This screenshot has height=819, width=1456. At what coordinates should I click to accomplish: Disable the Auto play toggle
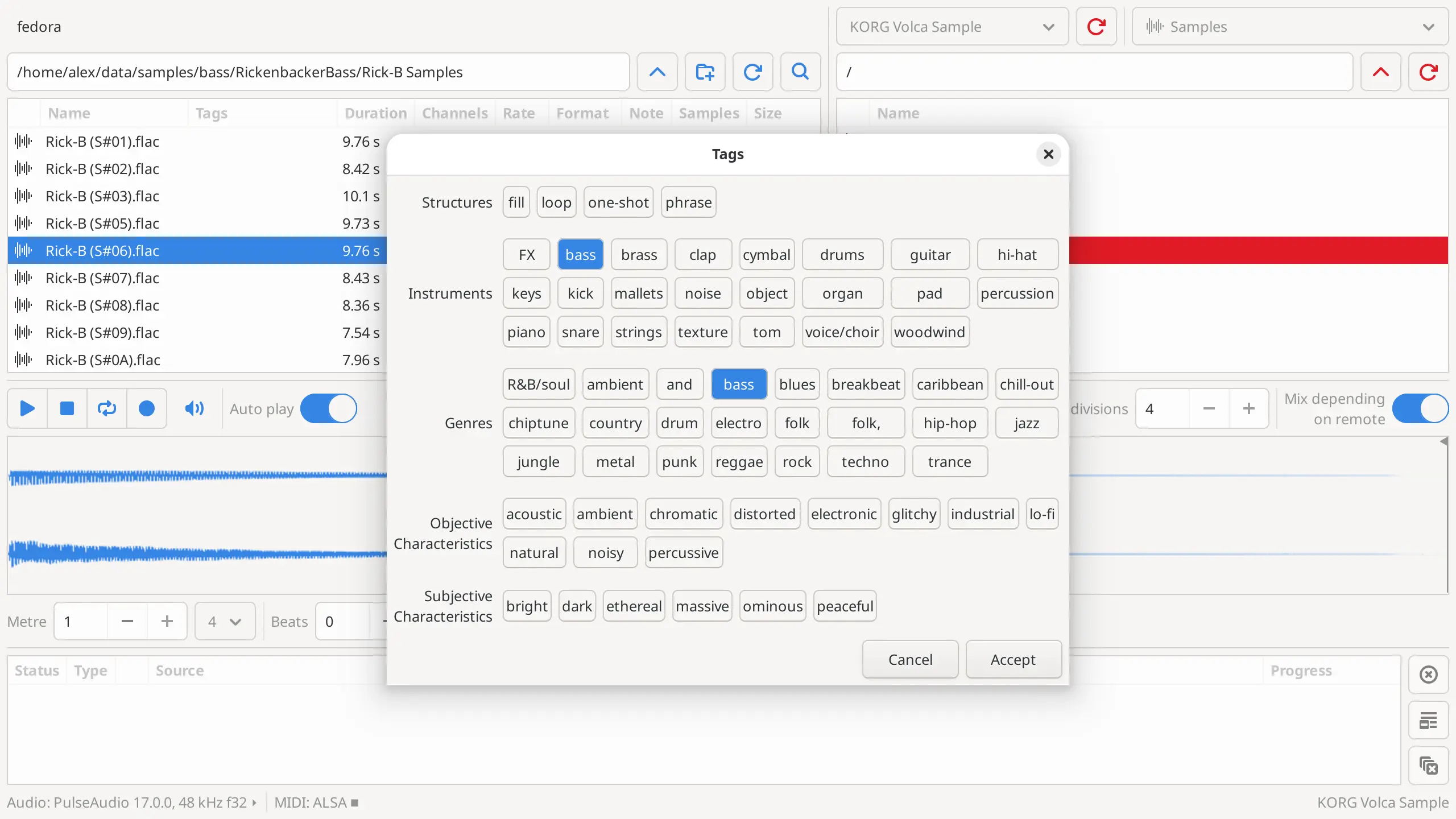[x=329, y=408]
